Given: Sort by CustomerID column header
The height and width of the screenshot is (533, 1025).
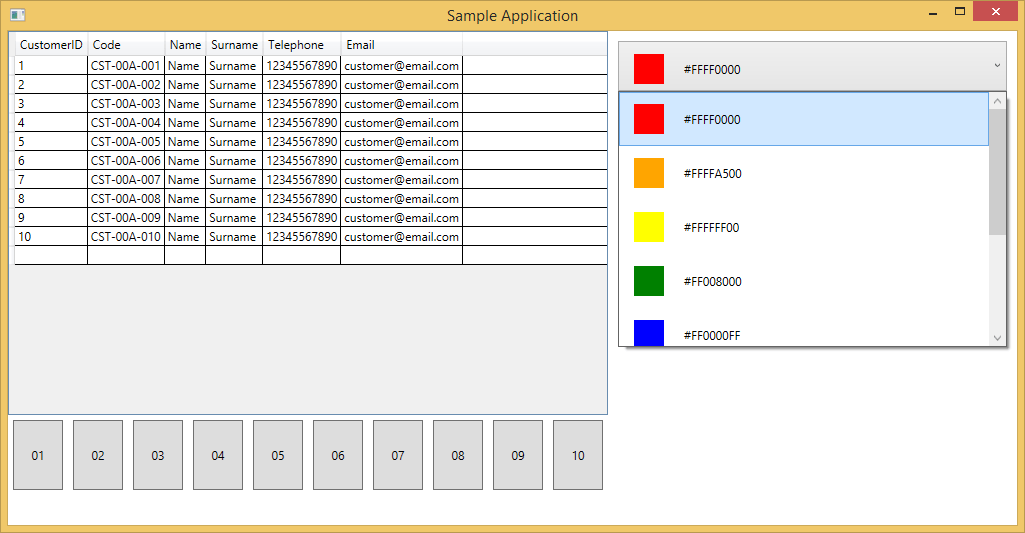Looking at the screenshot, I should (51, 45).
